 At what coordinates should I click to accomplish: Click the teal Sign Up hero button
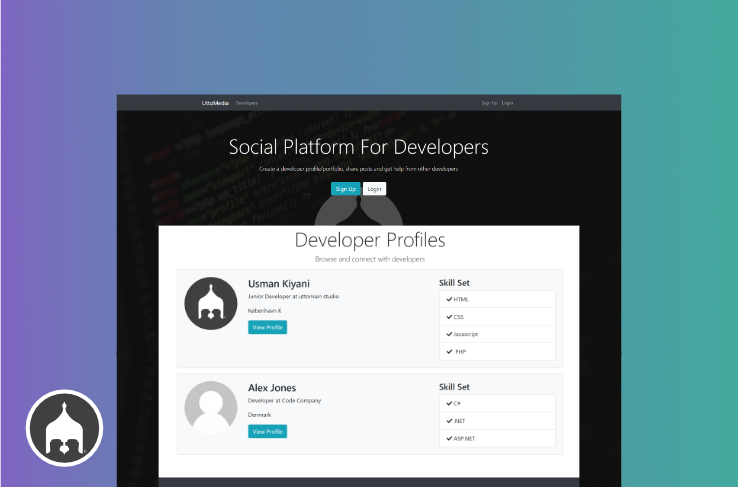pyautogui.click(x=345, y=189)
